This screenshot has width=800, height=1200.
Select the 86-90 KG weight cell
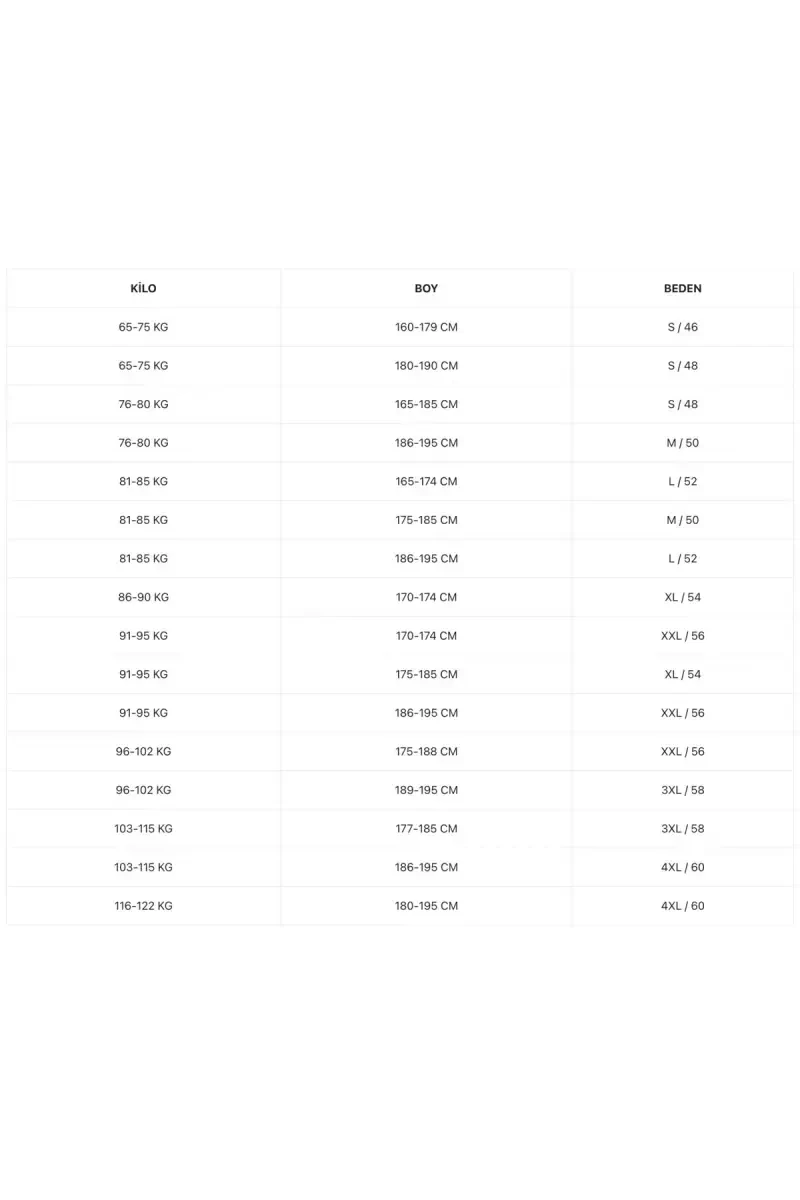[143, 597]
